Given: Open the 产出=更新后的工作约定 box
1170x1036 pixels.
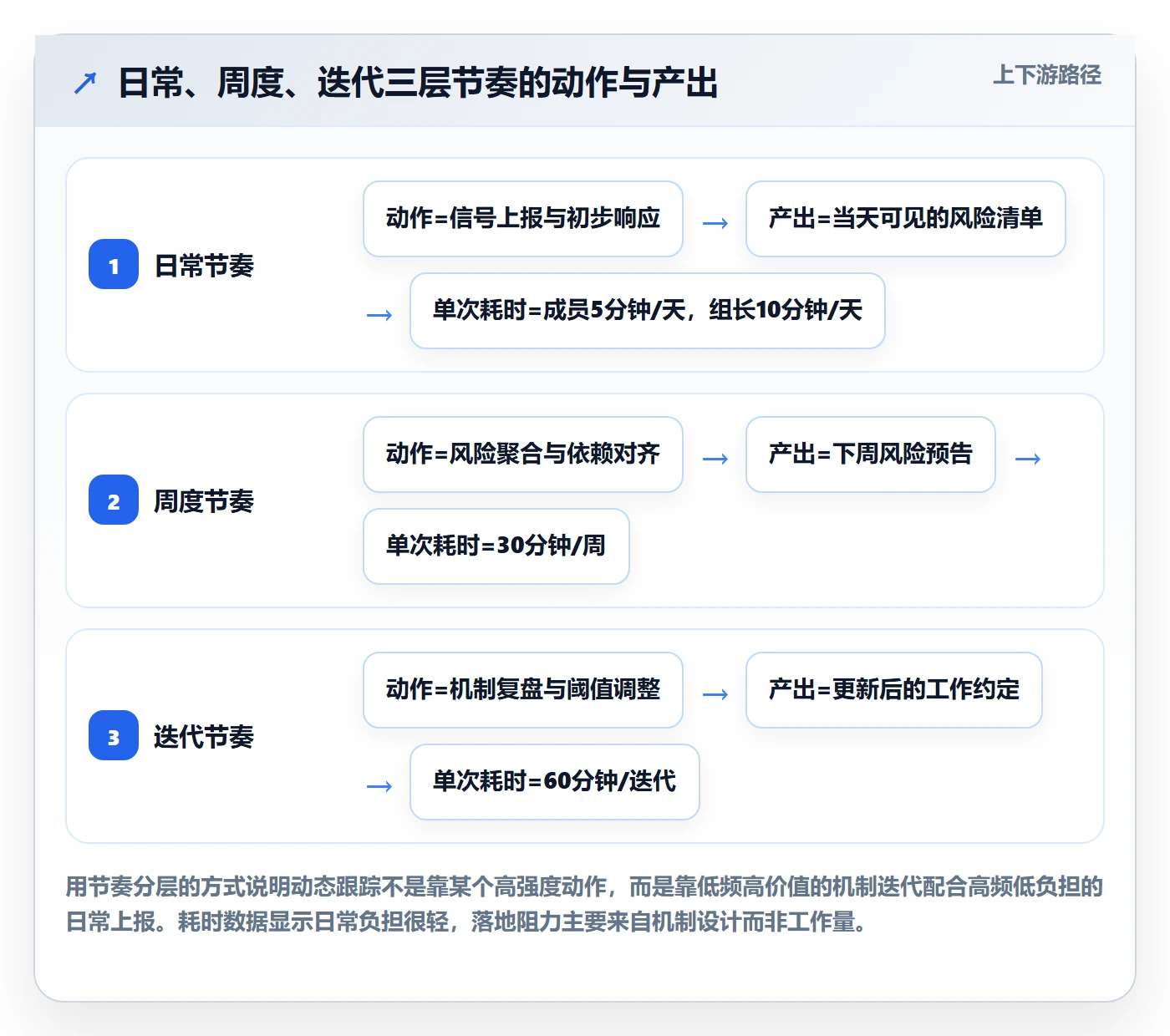Looking at the screenshot, I should (x=894, y=690).
